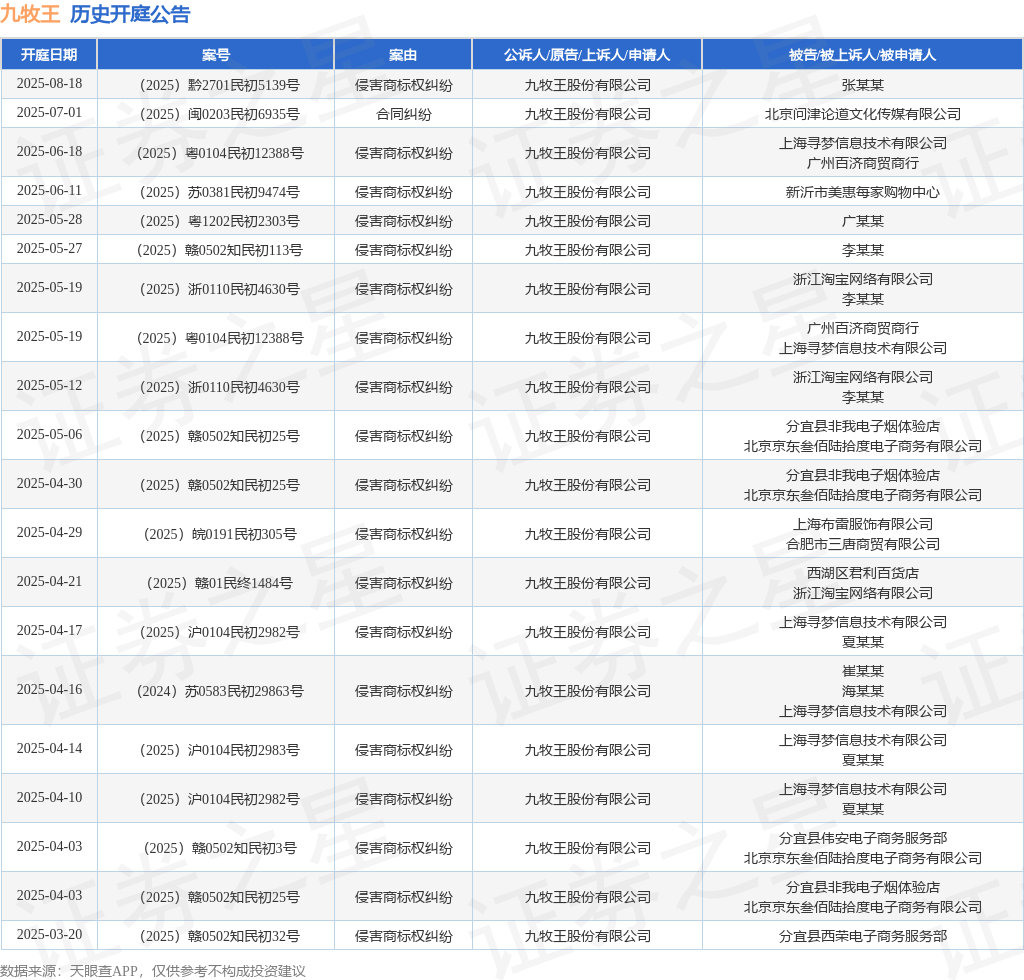Click 九牧王股份有限公司 in the 2025-04-16 row
This screenshot has height=980, width=1024.
coord(588,691)
